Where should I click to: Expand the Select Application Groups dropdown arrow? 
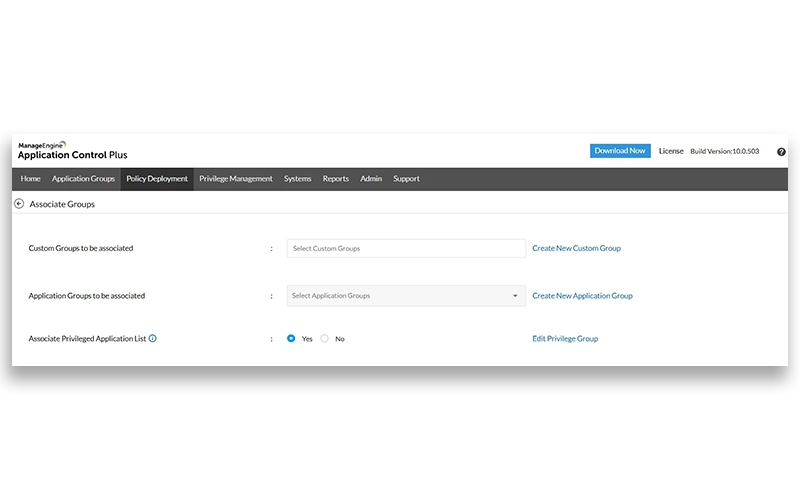515,296
